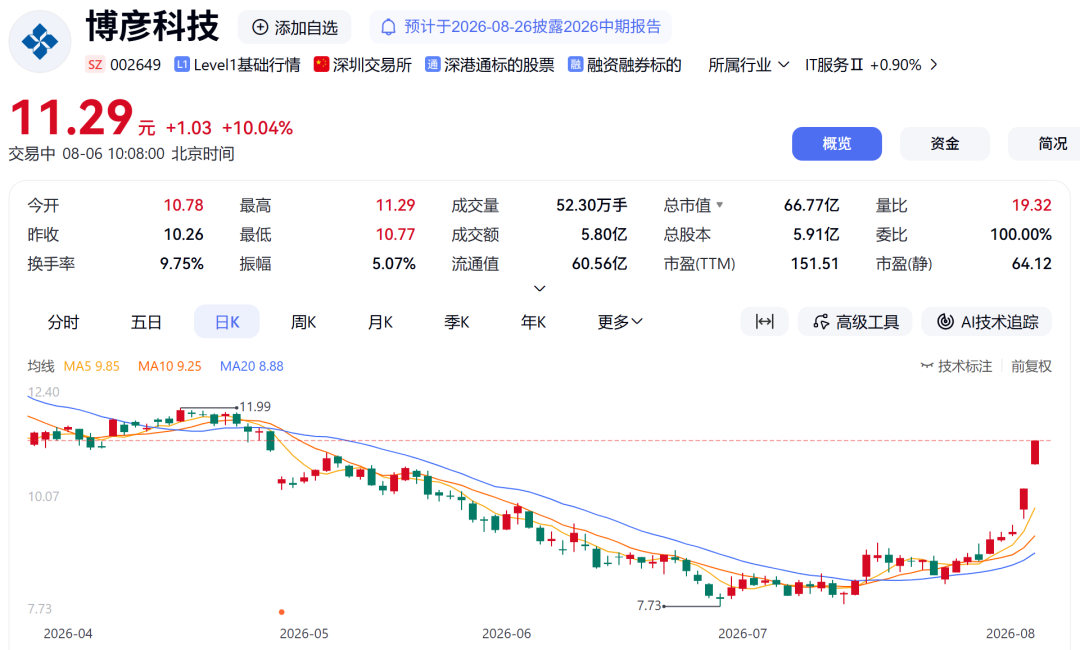The image size is (1080, 650).
Task: Click the 7.73 low price marker
Action: 649,606
